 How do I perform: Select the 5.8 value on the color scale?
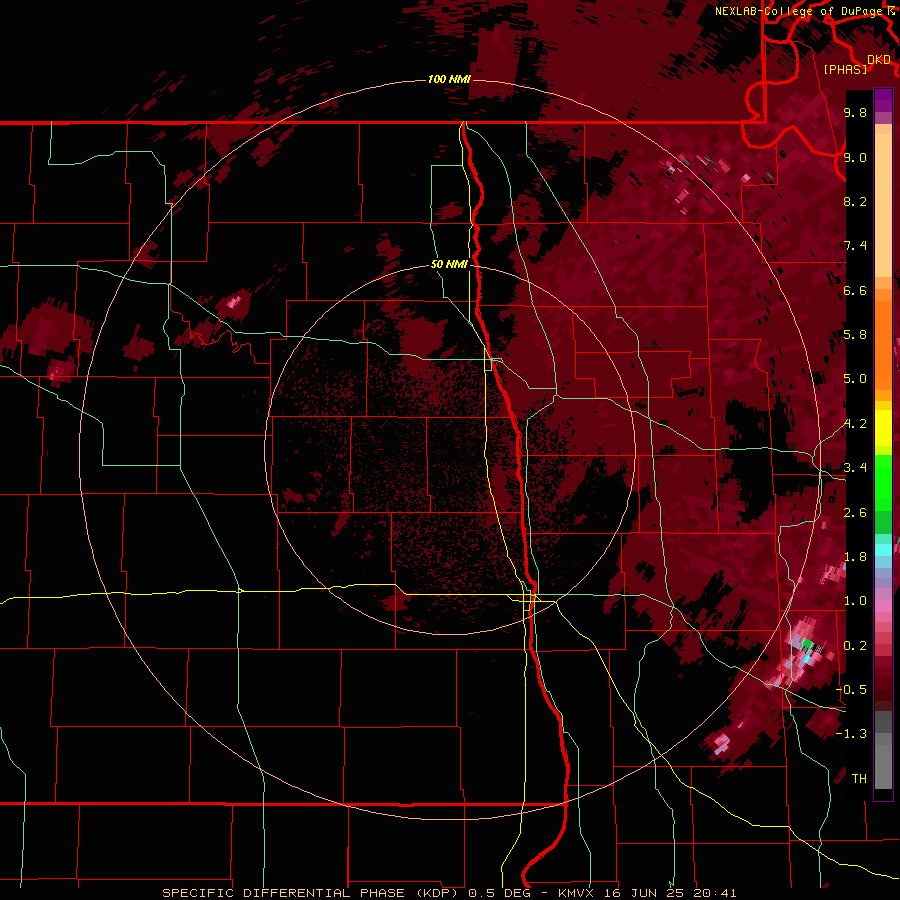(x=855, y=335)
